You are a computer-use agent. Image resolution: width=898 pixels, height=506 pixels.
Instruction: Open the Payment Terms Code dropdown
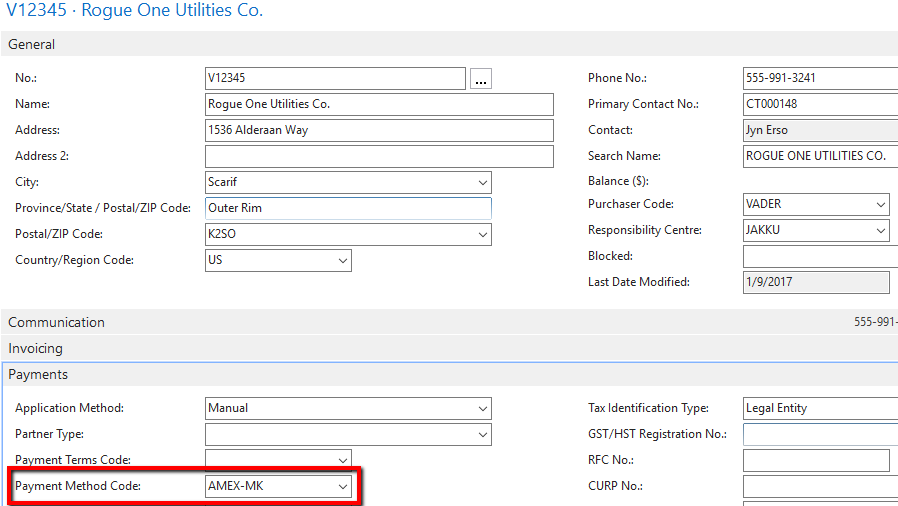tap(343, 461)
